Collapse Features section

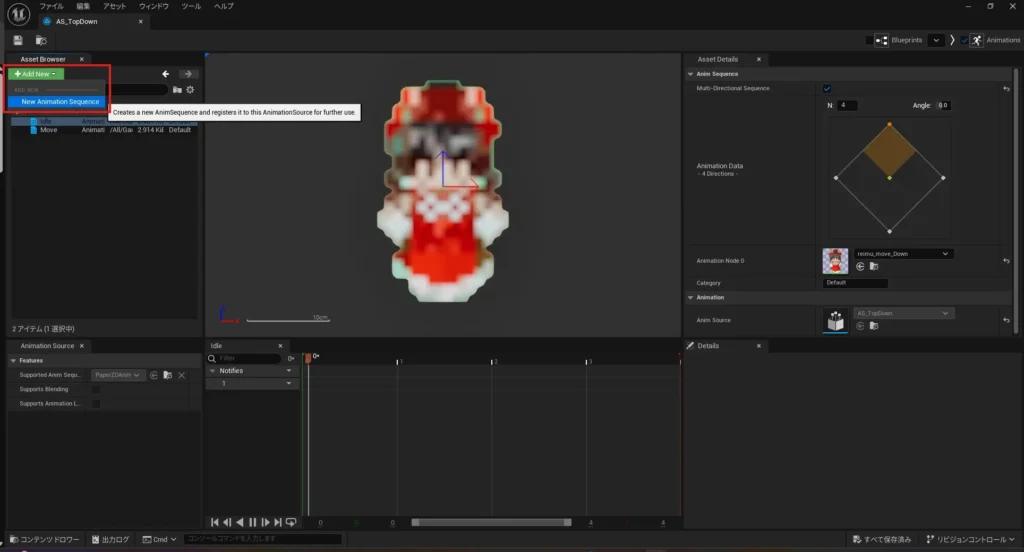(x=13, y=361)
